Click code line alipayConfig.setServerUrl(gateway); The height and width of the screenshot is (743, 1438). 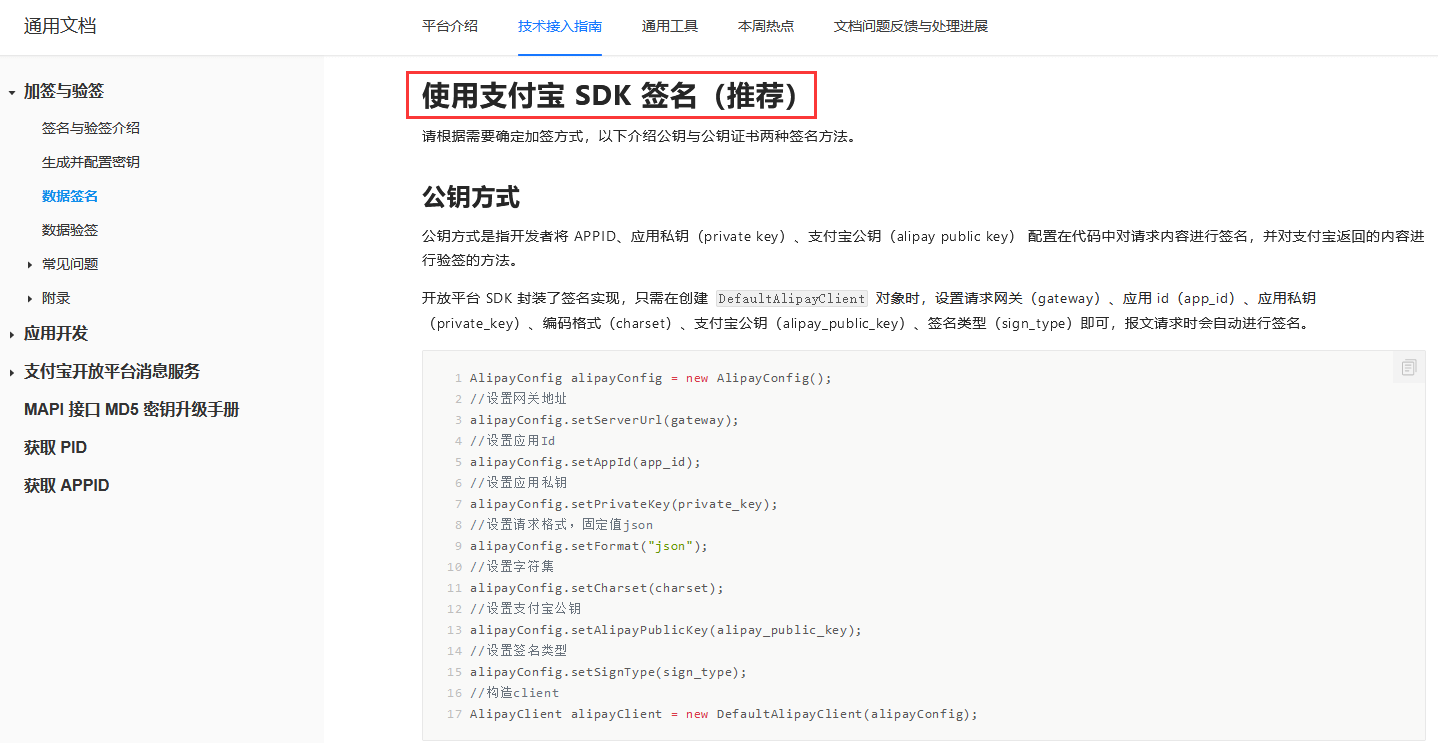click(x=604, y=420)
